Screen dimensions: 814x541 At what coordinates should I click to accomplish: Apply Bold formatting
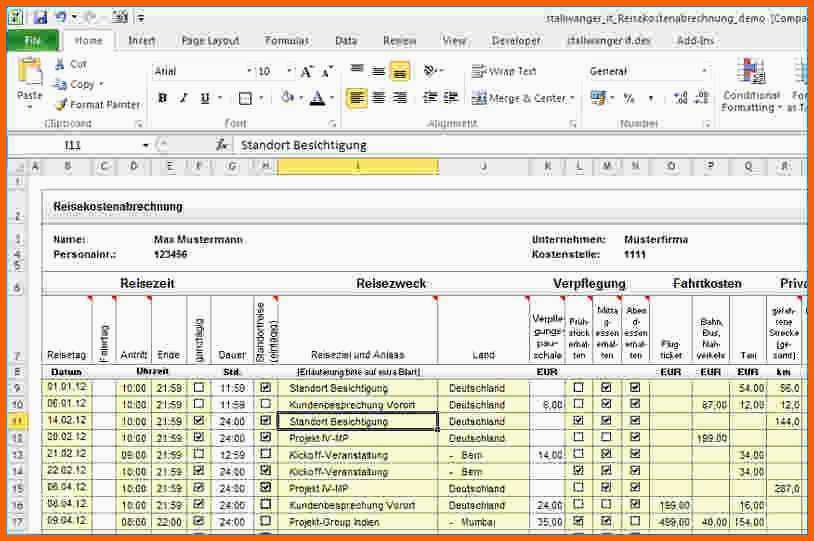[x=161, y=98]
